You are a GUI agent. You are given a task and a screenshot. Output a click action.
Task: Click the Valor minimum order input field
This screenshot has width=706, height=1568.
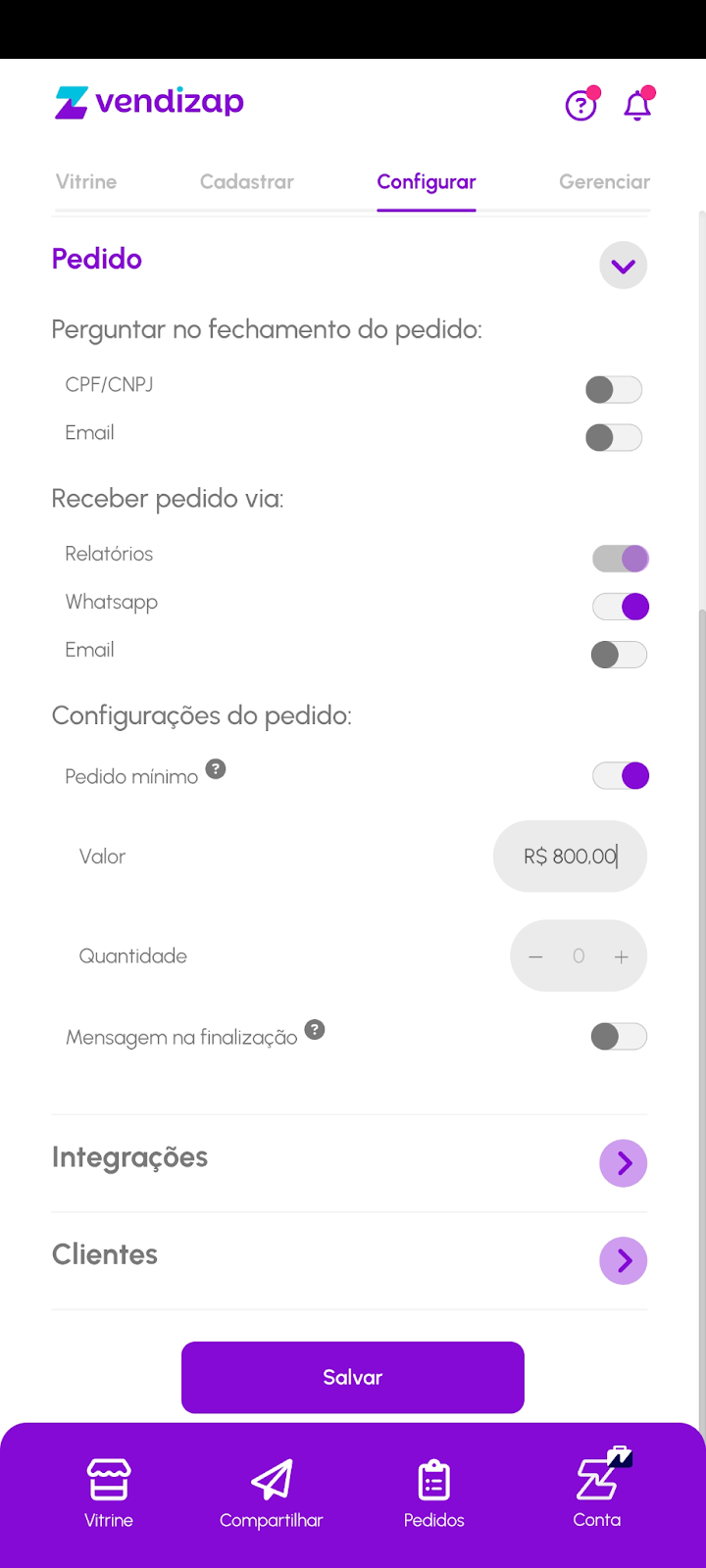[570, 857]
